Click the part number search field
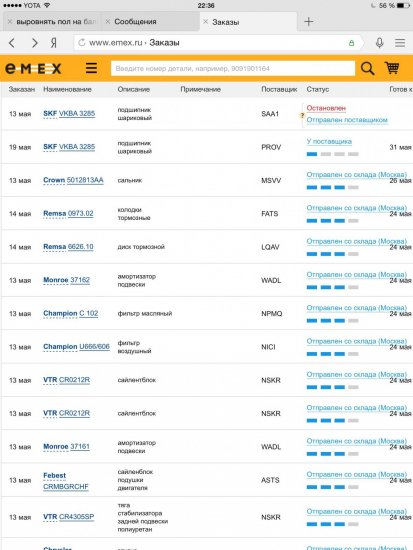 233,68
